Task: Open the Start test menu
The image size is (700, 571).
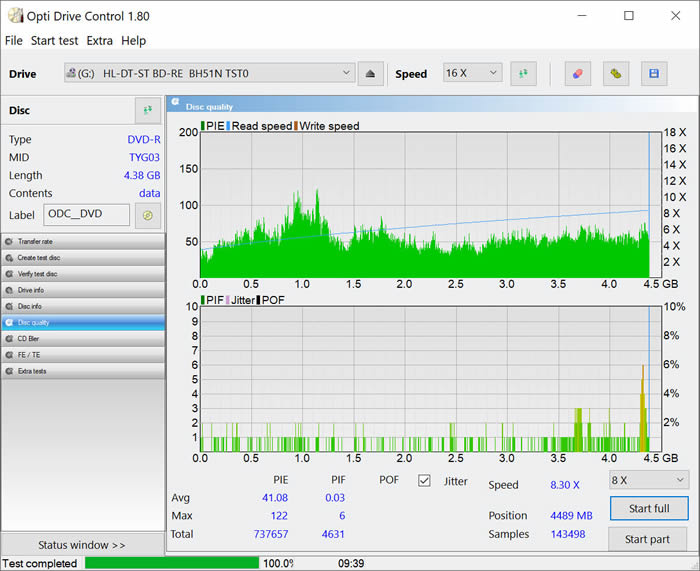Action: coord(54,41)
